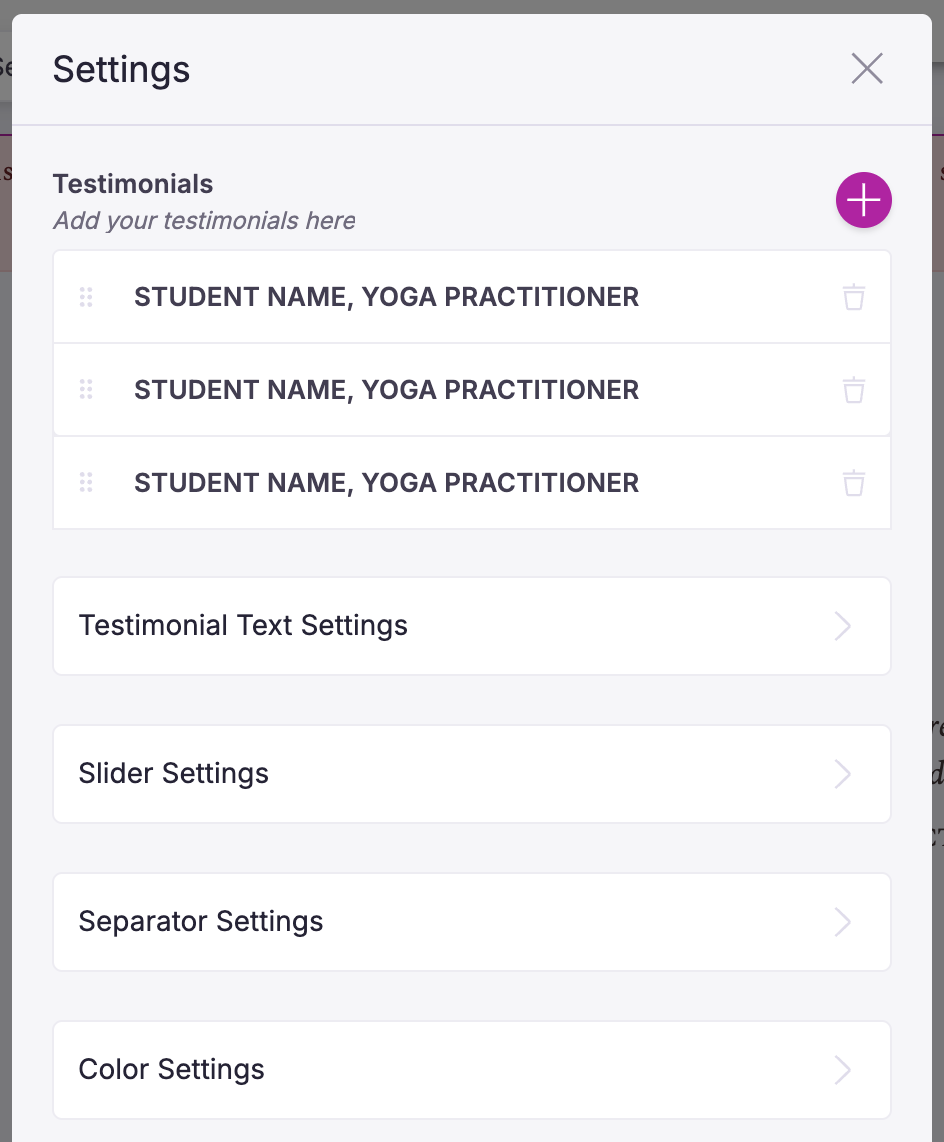Open Testimonial Text Settings section
The width and height of the screenshot is (944, 1142).
243,626
